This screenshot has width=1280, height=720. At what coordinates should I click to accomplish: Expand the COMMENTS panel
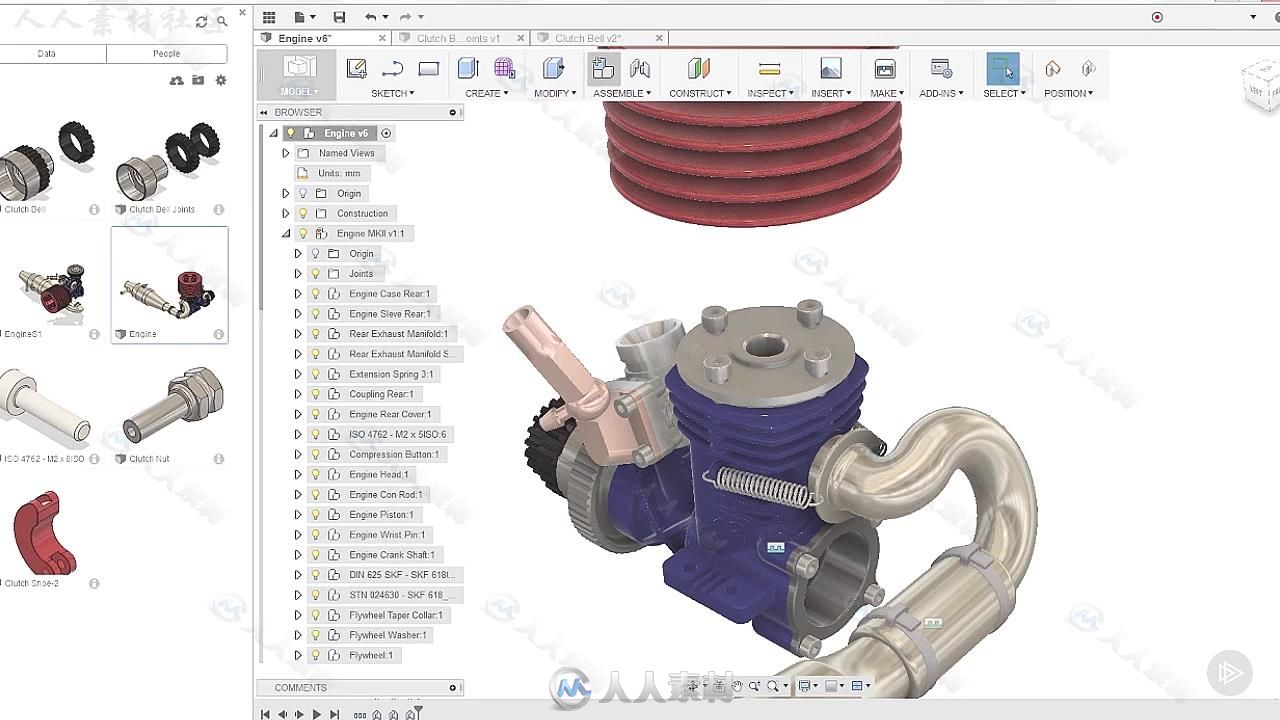click(x=453, y=688)
